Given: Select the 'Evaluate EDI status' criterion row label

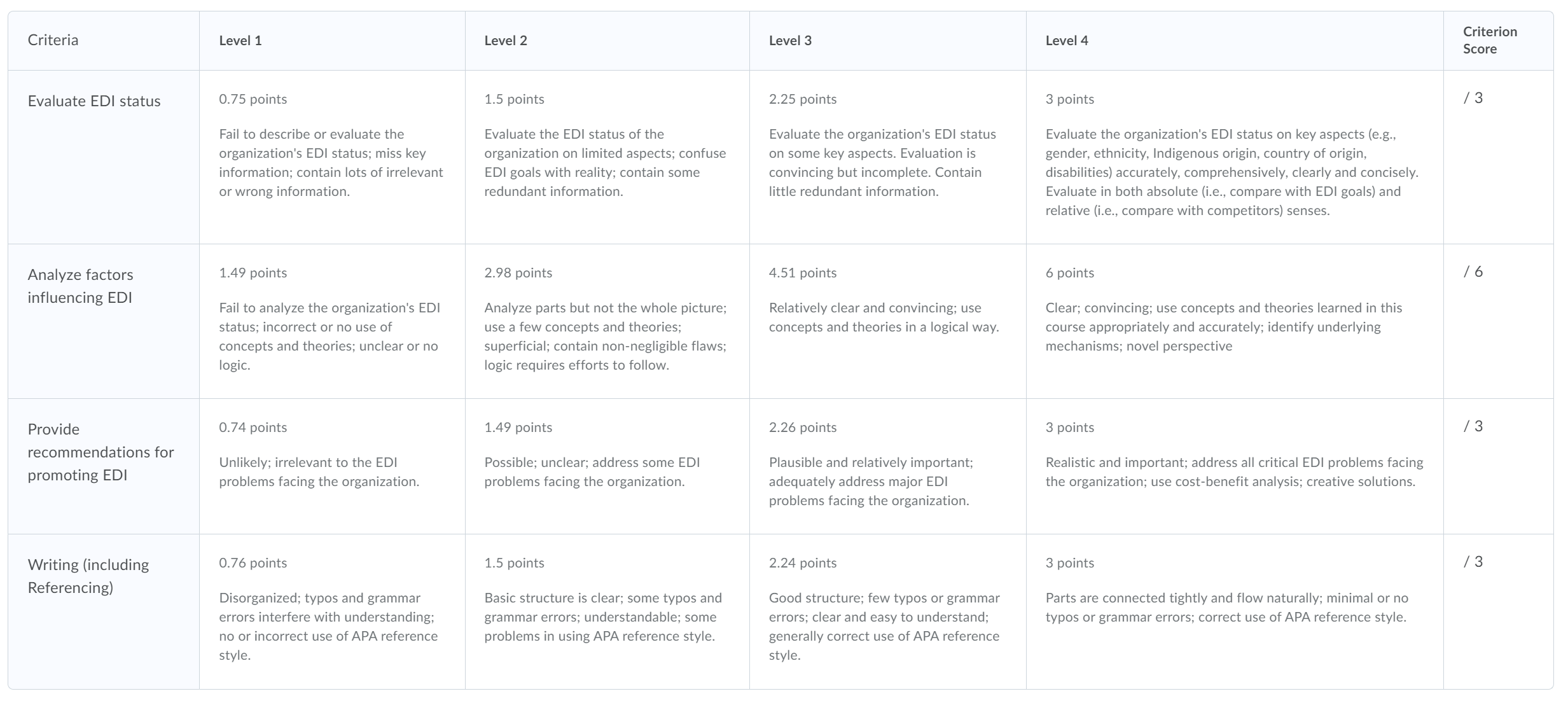Looking at the screenshot, I should coord(94,101).
